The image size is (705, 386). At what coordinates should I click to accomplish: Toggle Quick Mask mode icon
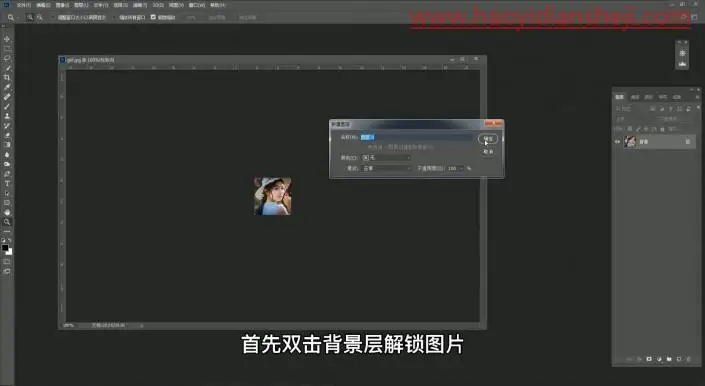point(7,262)
